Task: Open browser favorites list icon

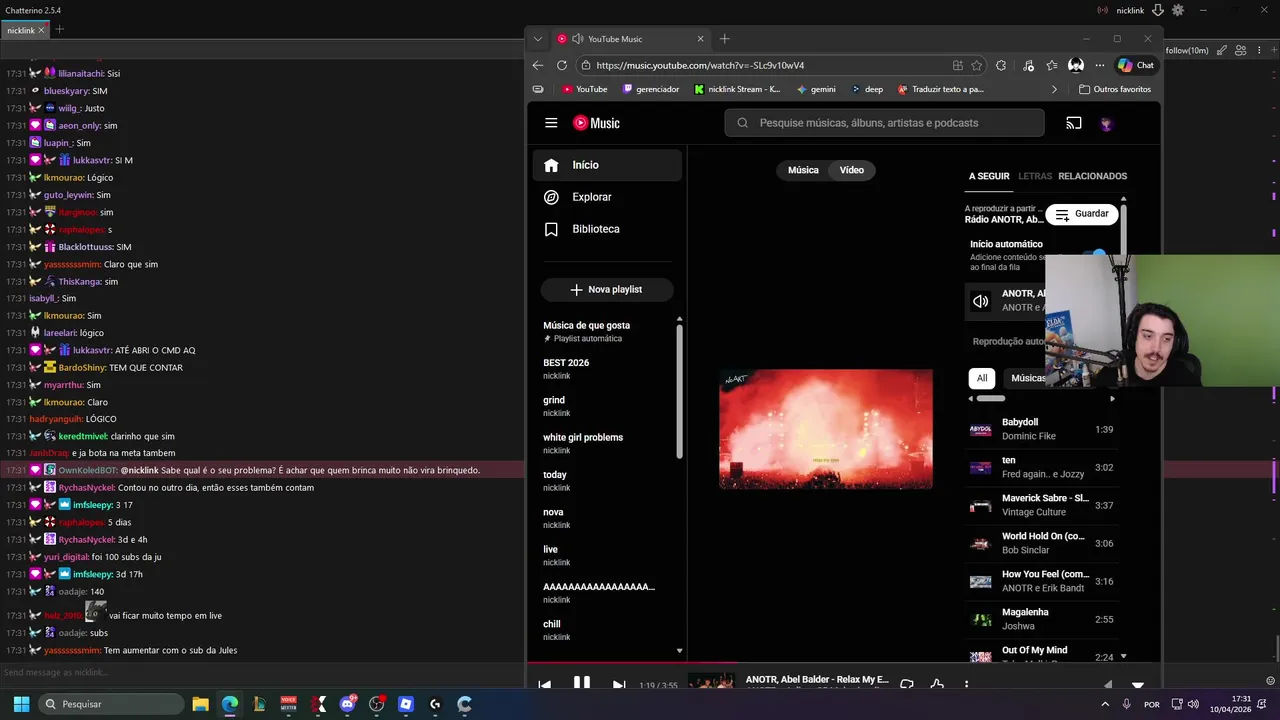Action: pyautogui.click(x=1052, y=65)
